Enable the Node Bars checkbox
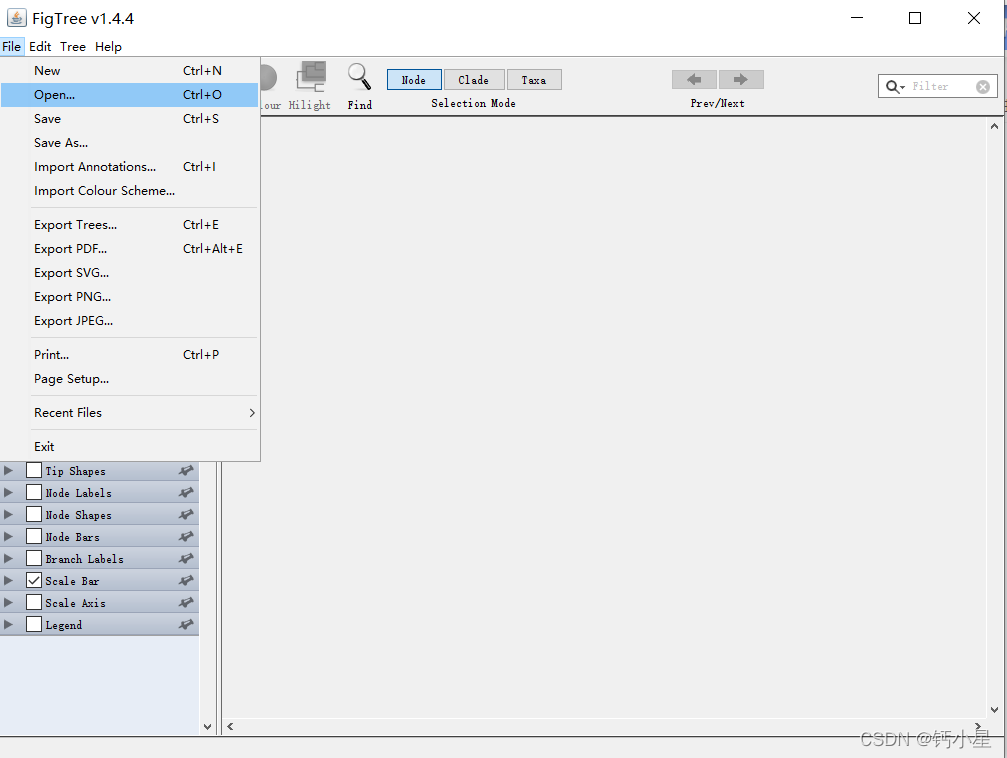Image resolution: width=1007 pixels, height=758 pixels. (x=34, y=536)
